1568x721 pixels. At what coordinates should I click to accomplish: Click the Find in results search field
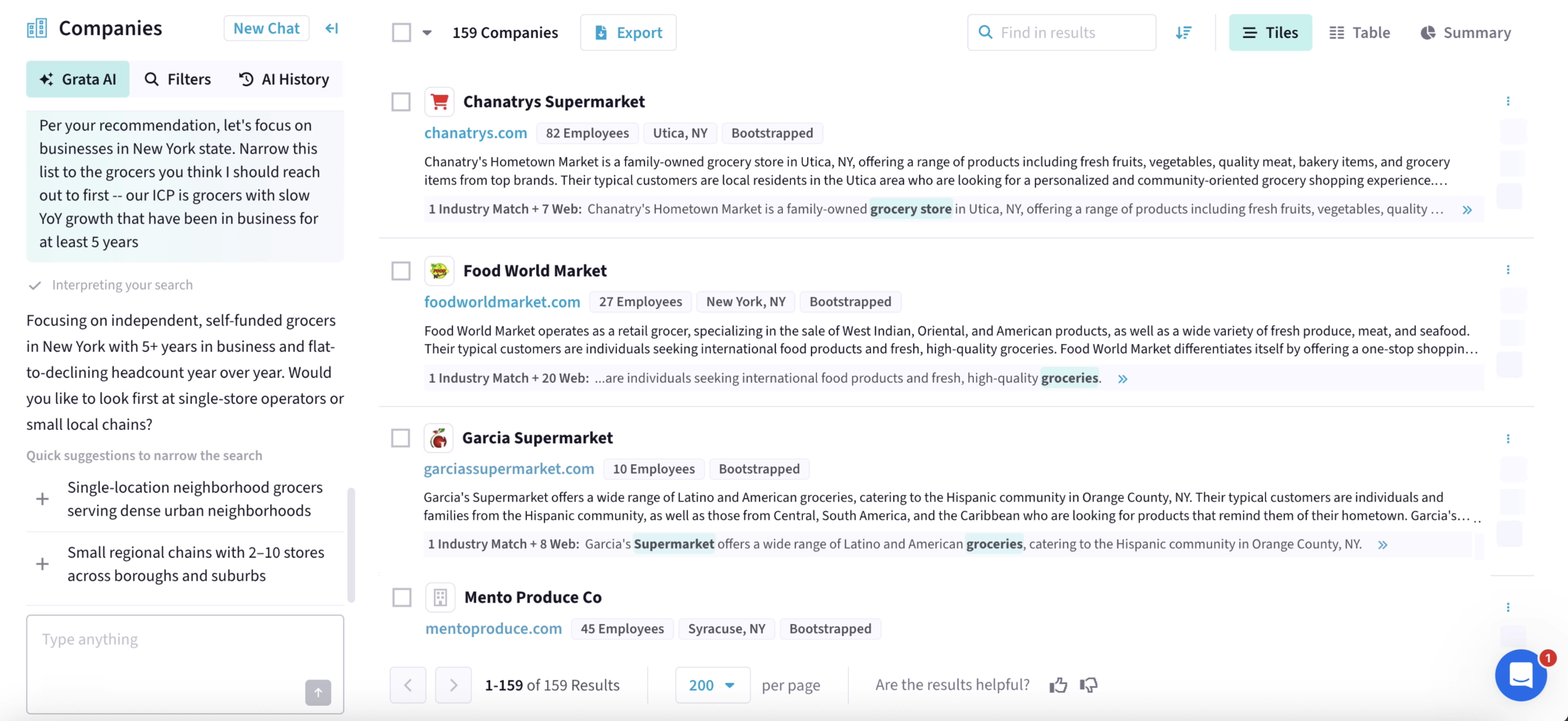click(1061, 32)
